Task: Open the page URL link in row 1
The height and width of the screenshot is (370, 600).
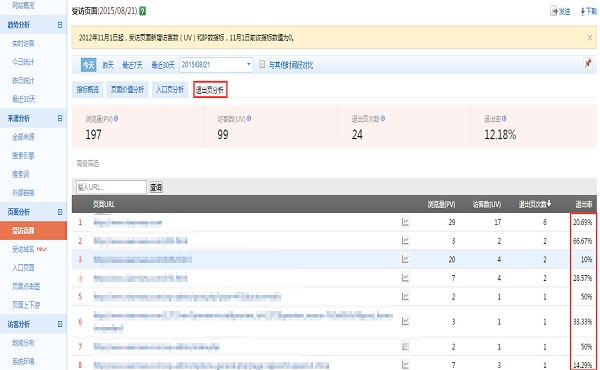Action: [128, 222]
